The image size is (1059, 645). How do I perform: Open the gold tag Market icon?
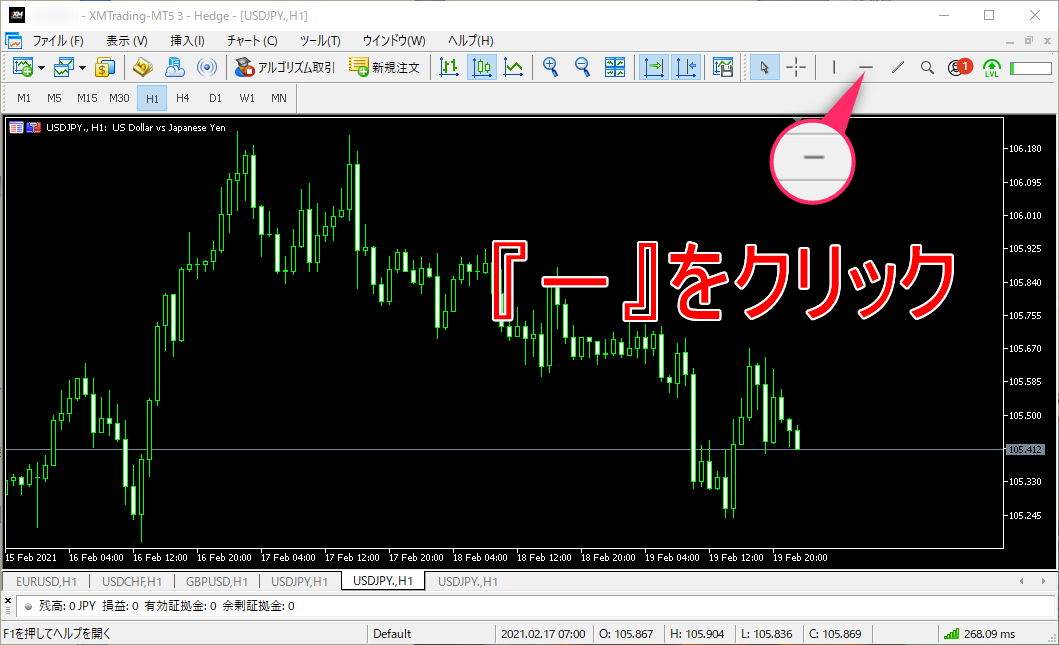coord(143,68)
